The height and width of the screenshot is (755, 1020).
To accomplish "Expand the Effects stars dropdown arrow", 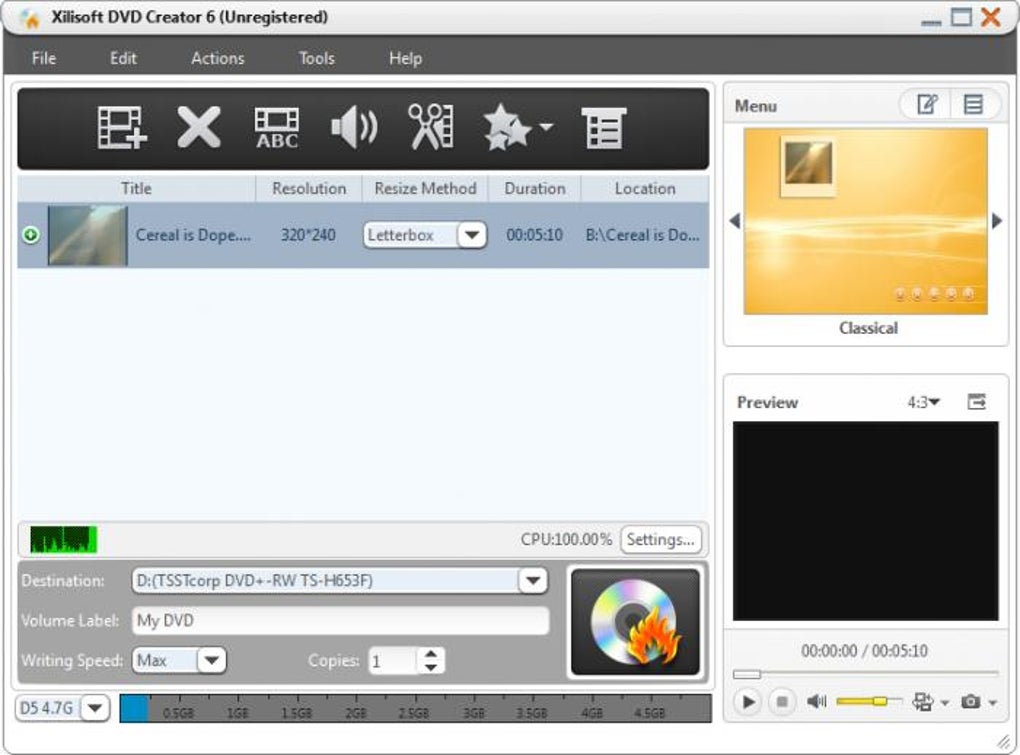I will (546, 126).
